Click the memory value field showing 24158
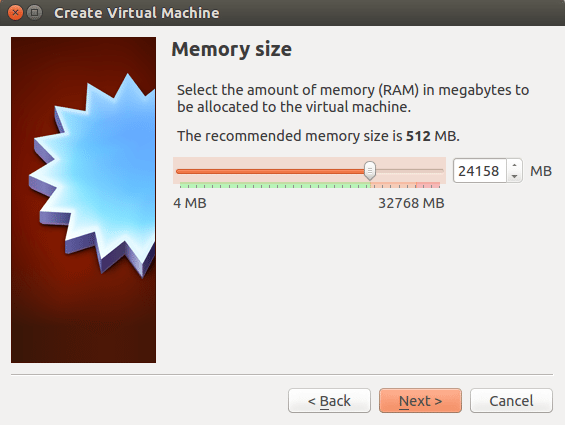This screenshot has height=425, width=565. (x=480, y=171)
